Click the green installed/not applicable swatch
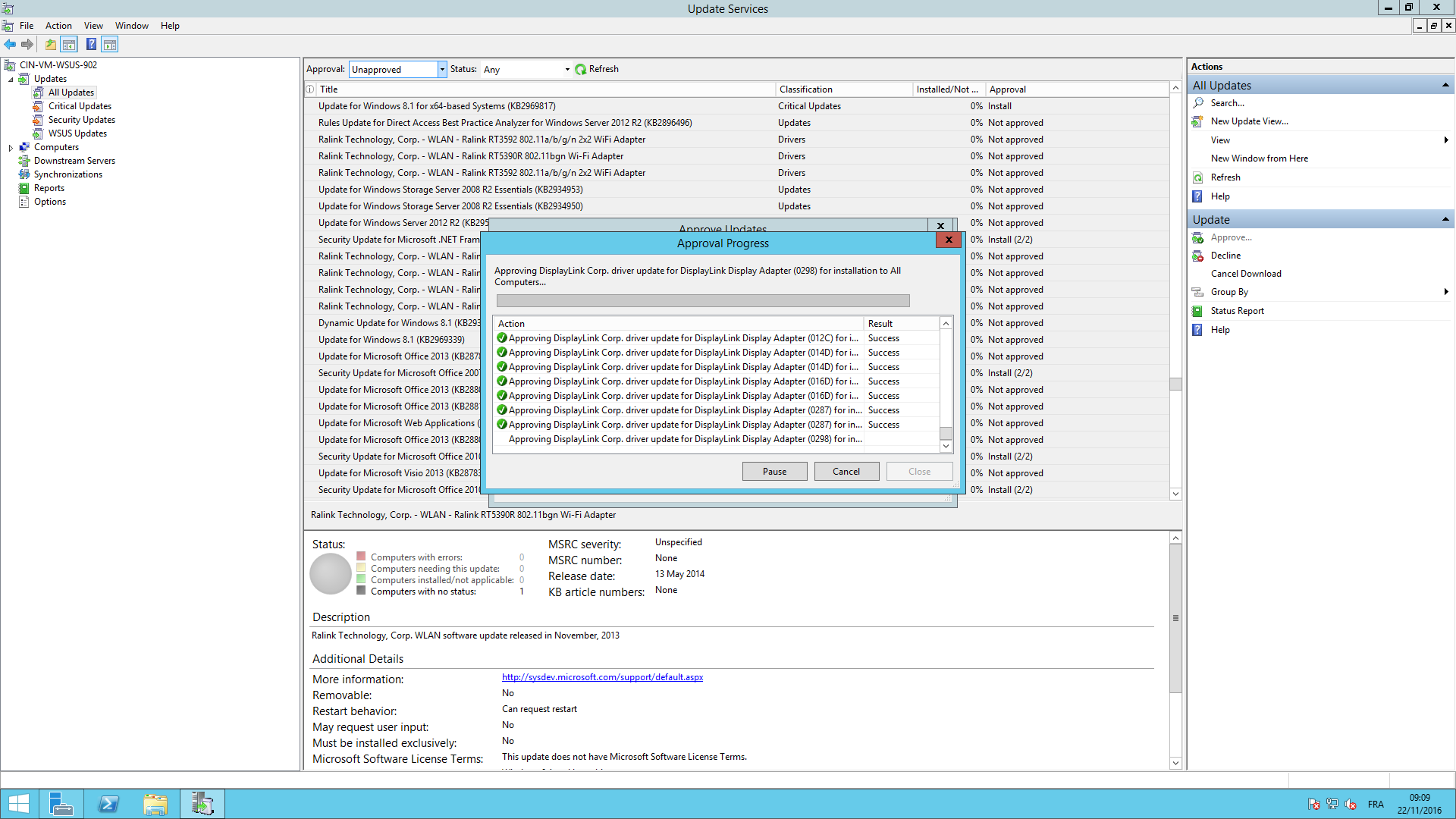Image resolution: width=1456 pixels, height=819 pixels. tap(361, 579)
